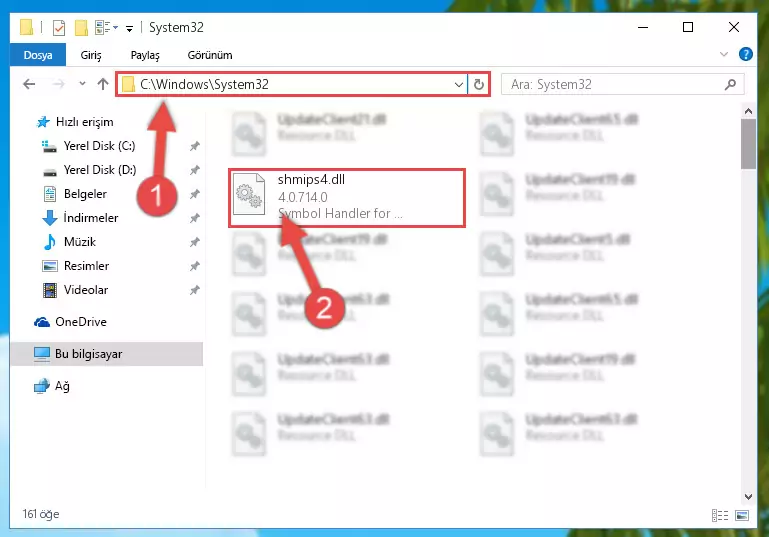Click the shmips4.dll gear file icon
769x537 pixels.
[x=249, y=194]
